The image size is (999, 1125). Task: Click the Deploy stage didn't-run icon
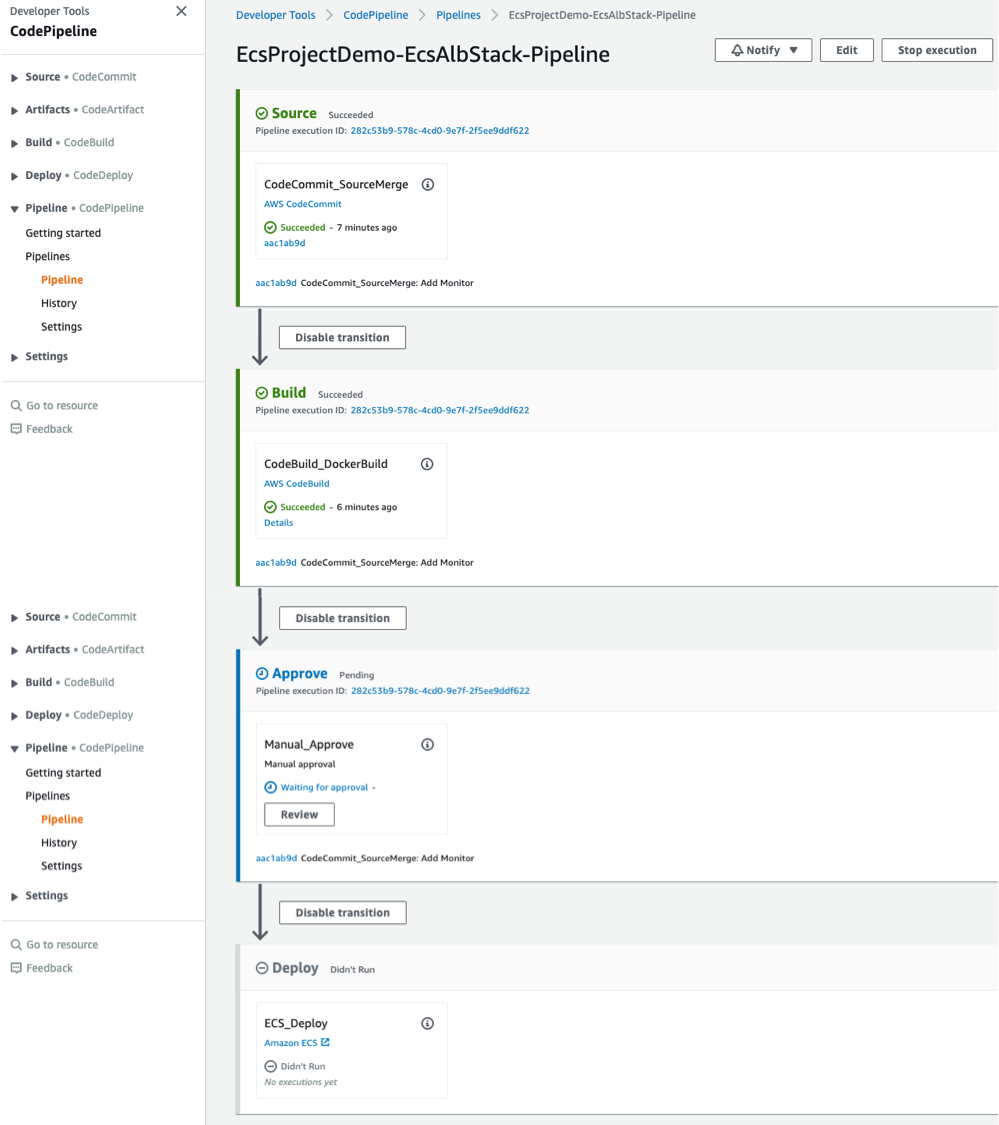tap(262, 968)
